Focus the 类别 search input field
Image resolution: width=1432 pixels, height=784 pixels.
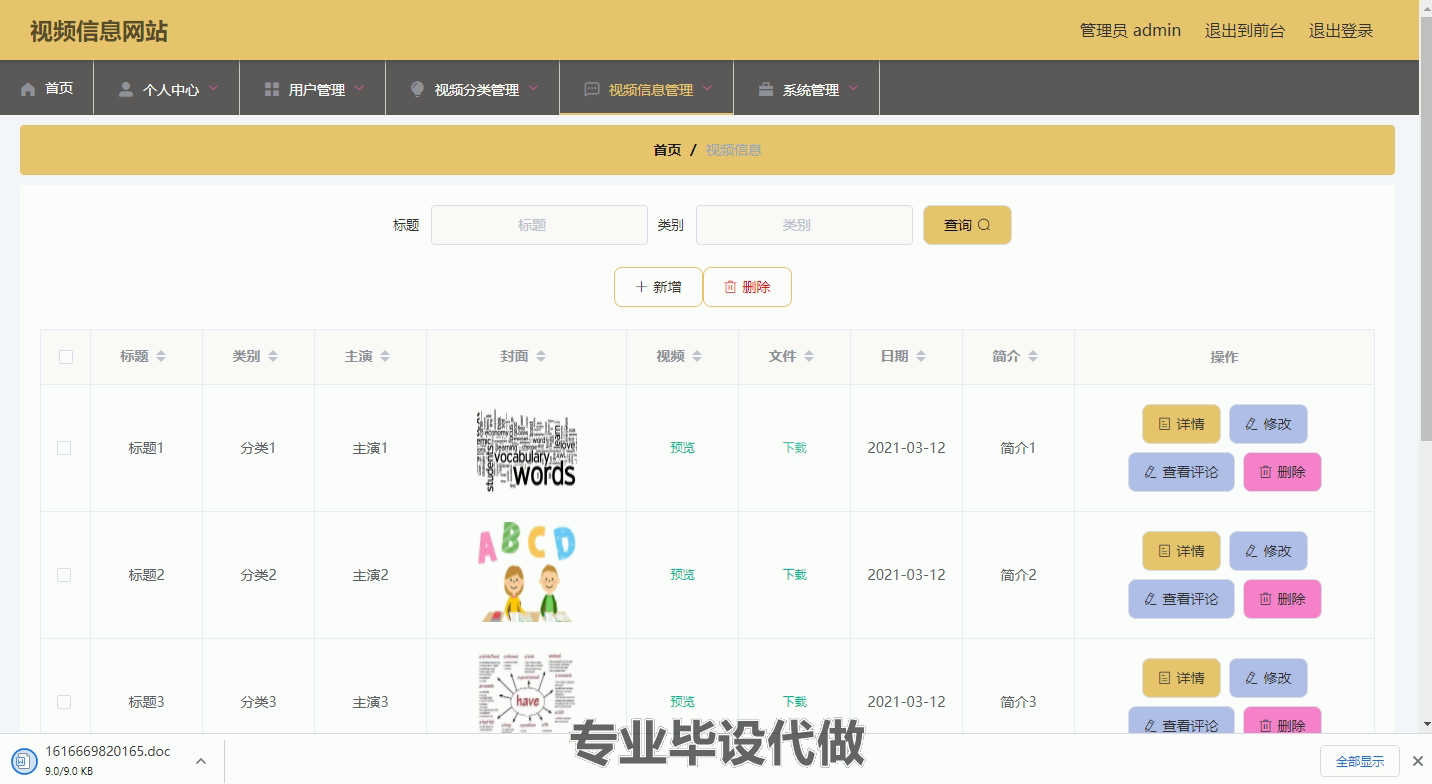click(x=804, y=225)
